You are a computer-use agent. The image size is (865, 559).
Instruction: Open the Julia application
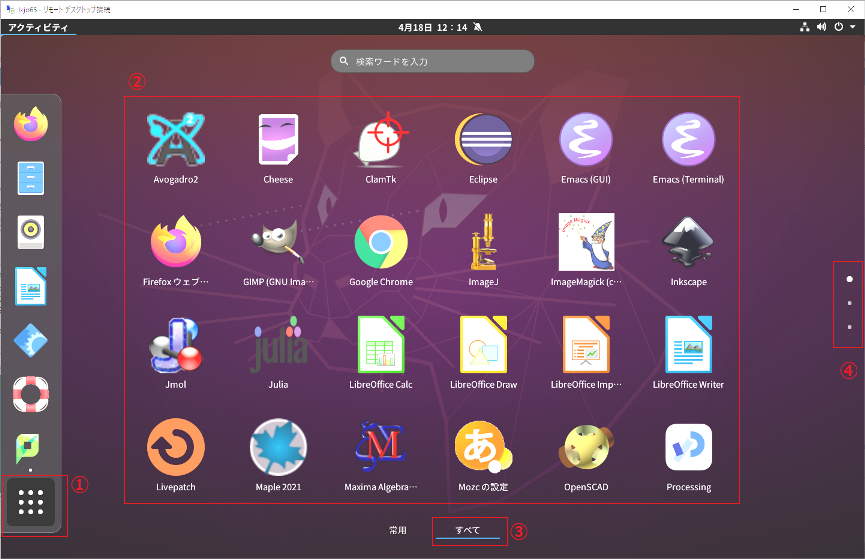click(278, 344)
